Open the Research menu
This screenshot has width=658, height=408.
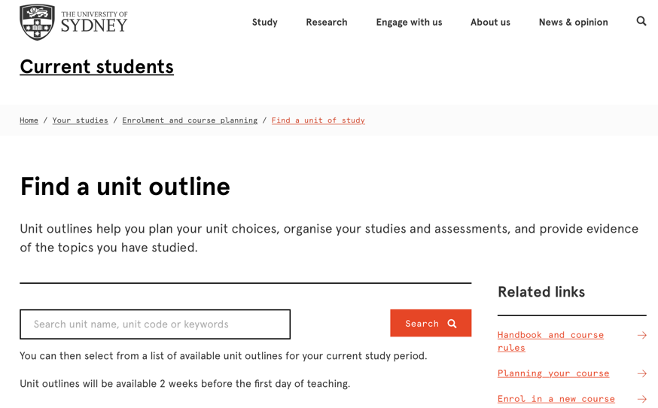pos(326,22)
